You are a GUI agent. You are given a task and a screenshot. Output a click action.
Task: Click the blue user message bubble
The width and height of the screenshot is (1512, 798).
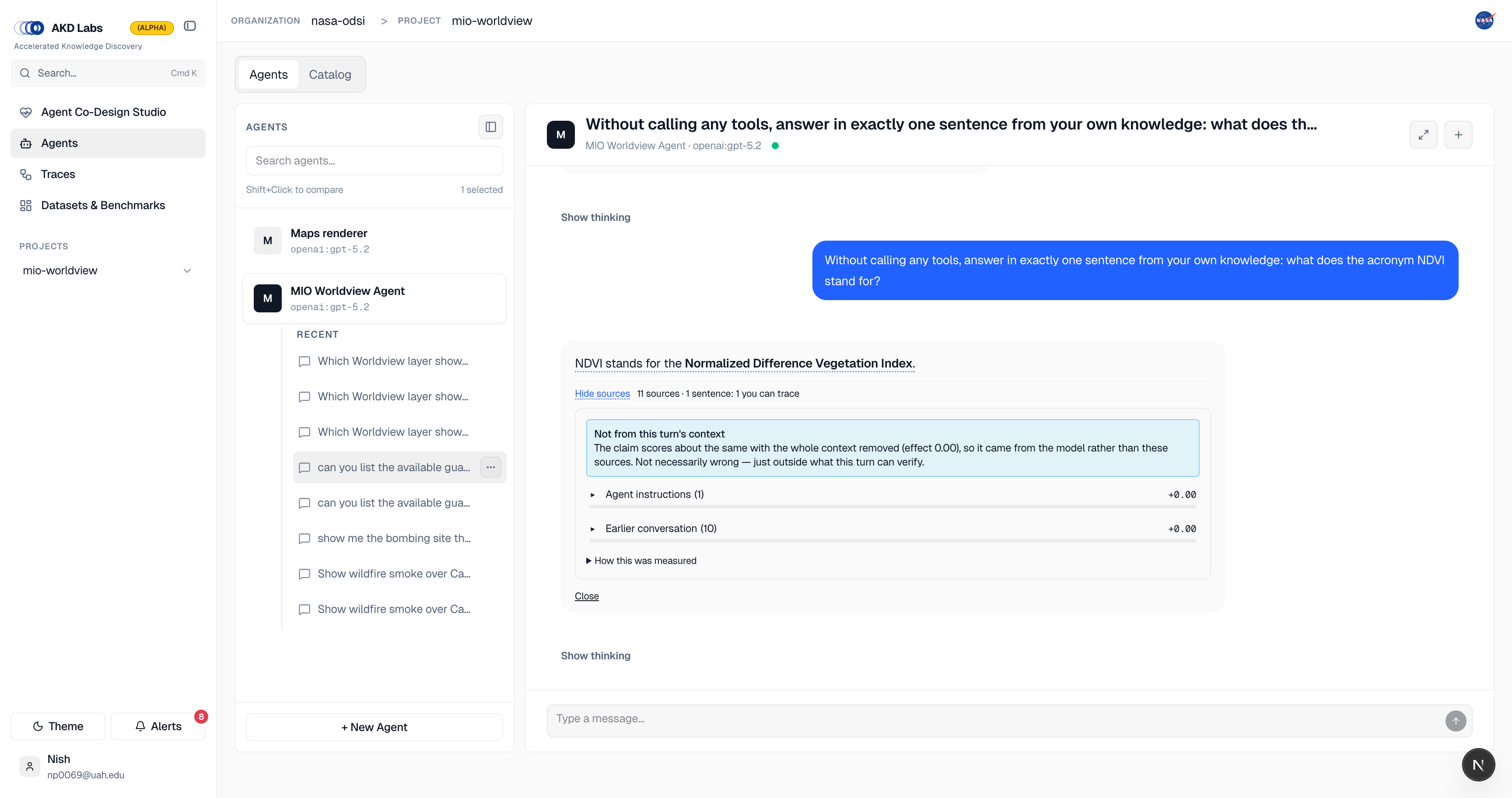click(1134, 270)
